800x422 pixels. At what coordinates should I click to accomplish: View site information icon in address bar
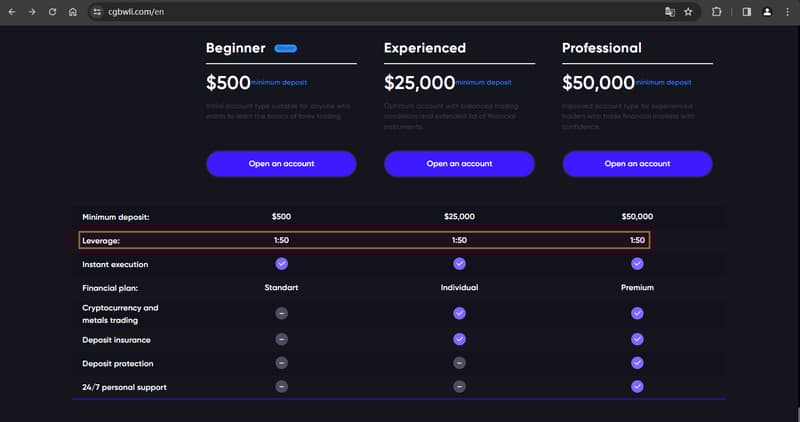[x=97, y=12]
